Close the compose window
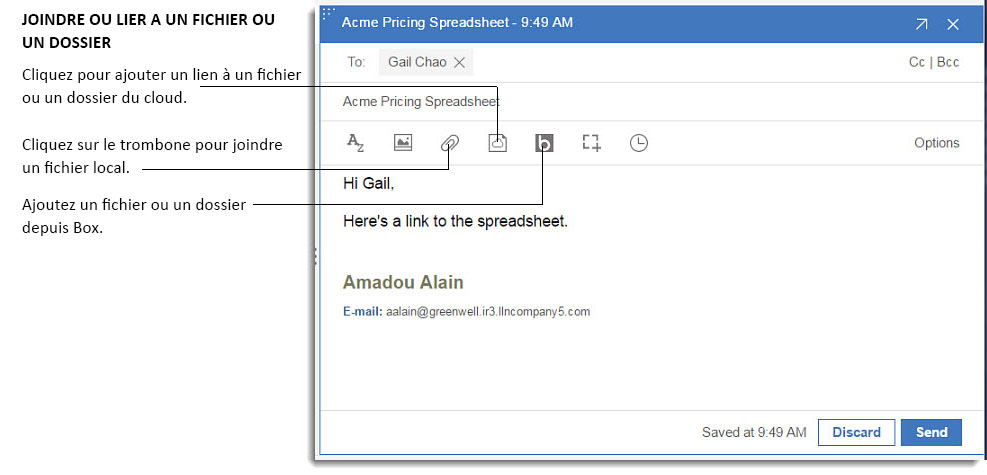The width and height of the screenshot is (987, 475). [953, 23]
